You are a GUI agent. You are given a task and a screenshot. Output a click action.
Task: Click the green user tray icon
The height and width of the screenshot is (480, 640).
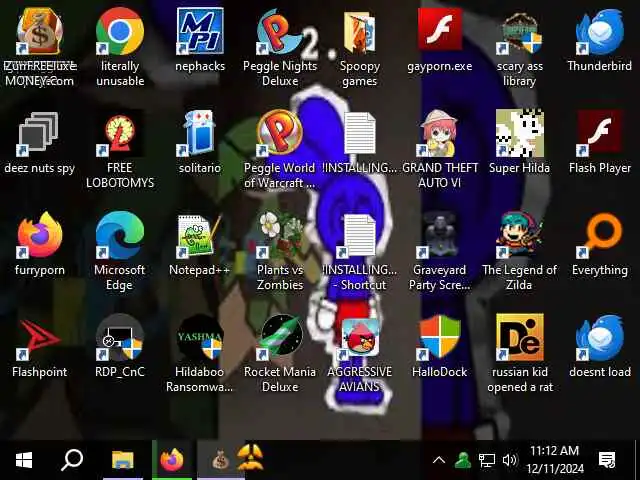coord(462,460)
